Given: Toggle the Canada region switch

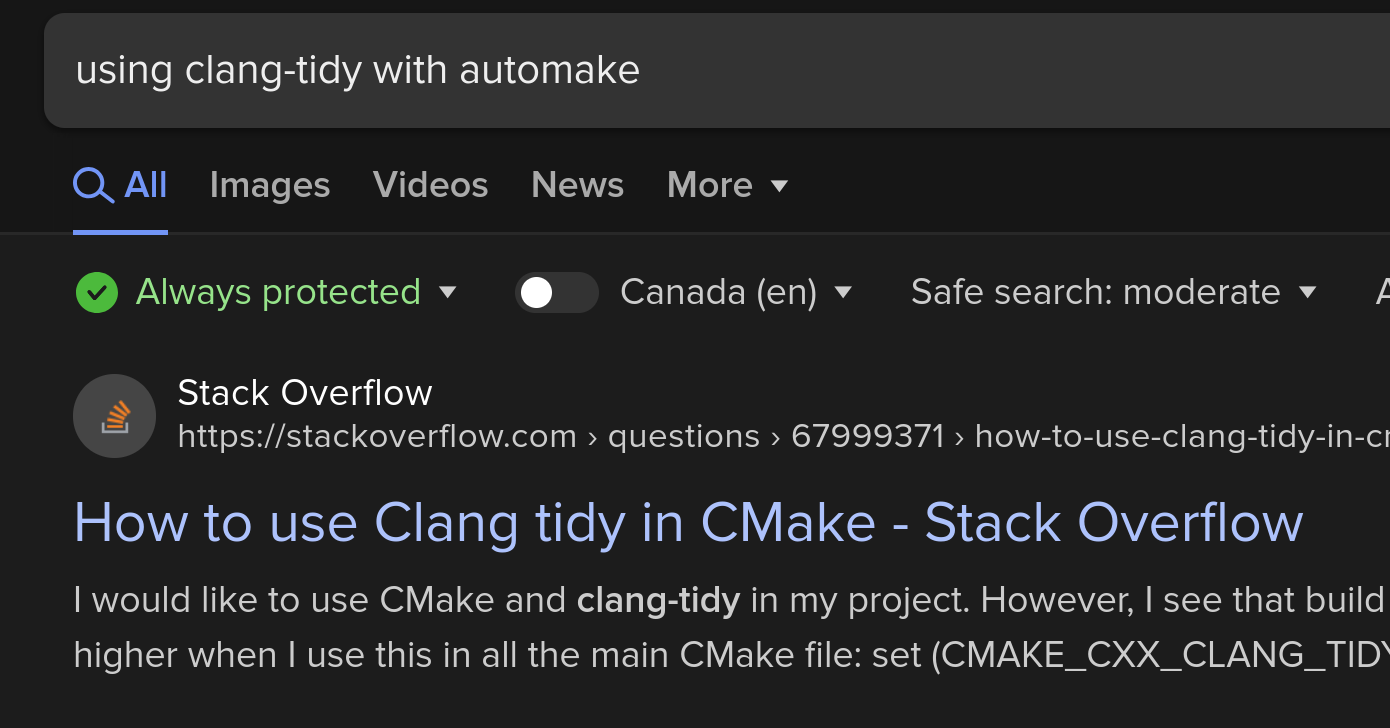Looking at the screenshot, I should (x=556, y=292).
